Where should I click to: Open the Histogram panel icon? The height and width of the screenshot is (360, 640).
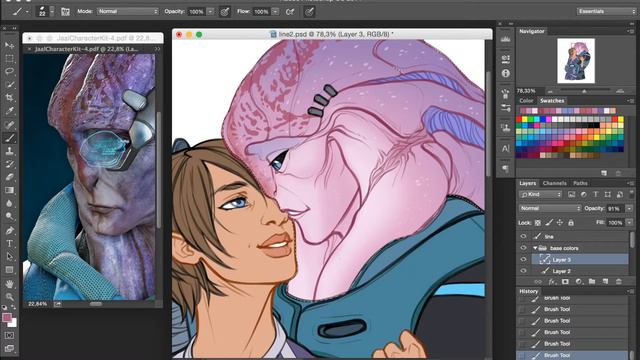pyautogui.click(x=505, y=40)
